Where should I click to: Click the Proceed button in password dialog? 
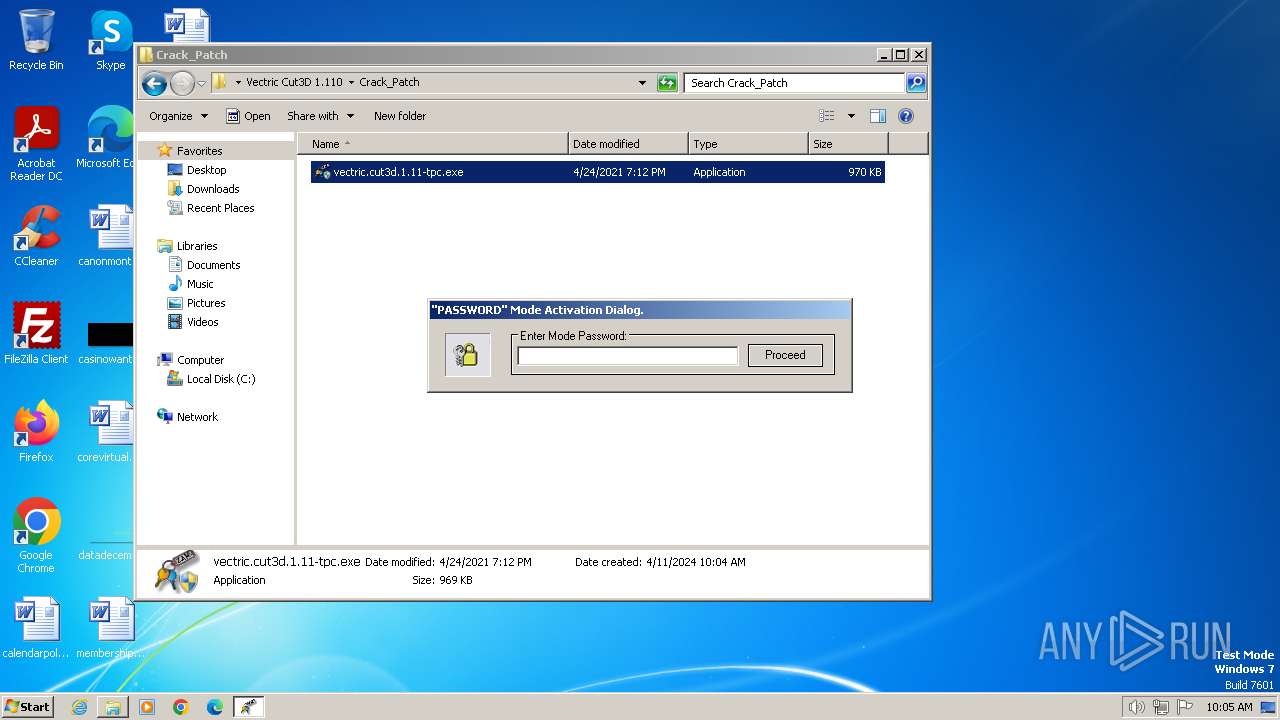pos(785,355)
